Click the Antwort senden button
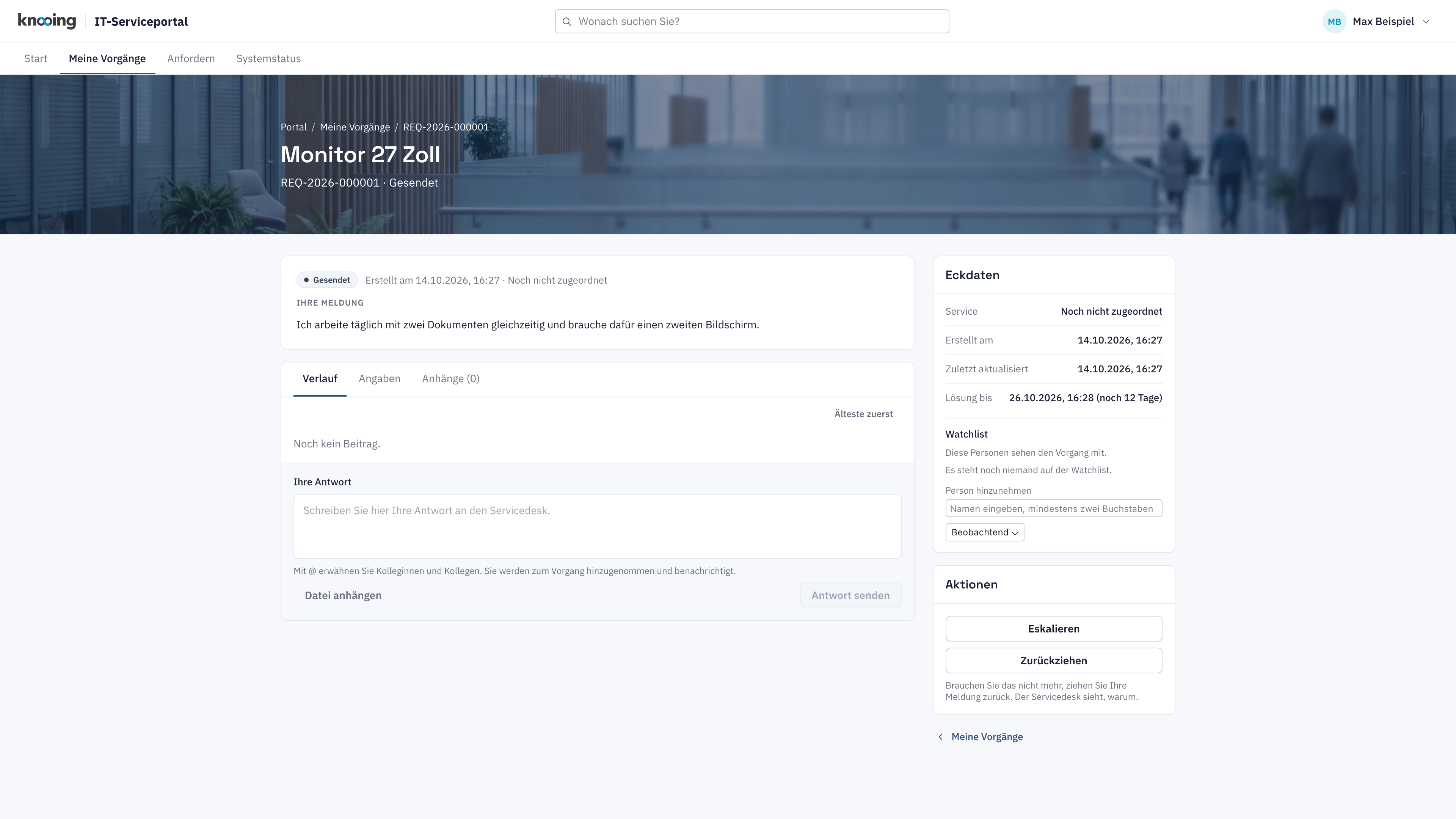 (x=850, y=595)
